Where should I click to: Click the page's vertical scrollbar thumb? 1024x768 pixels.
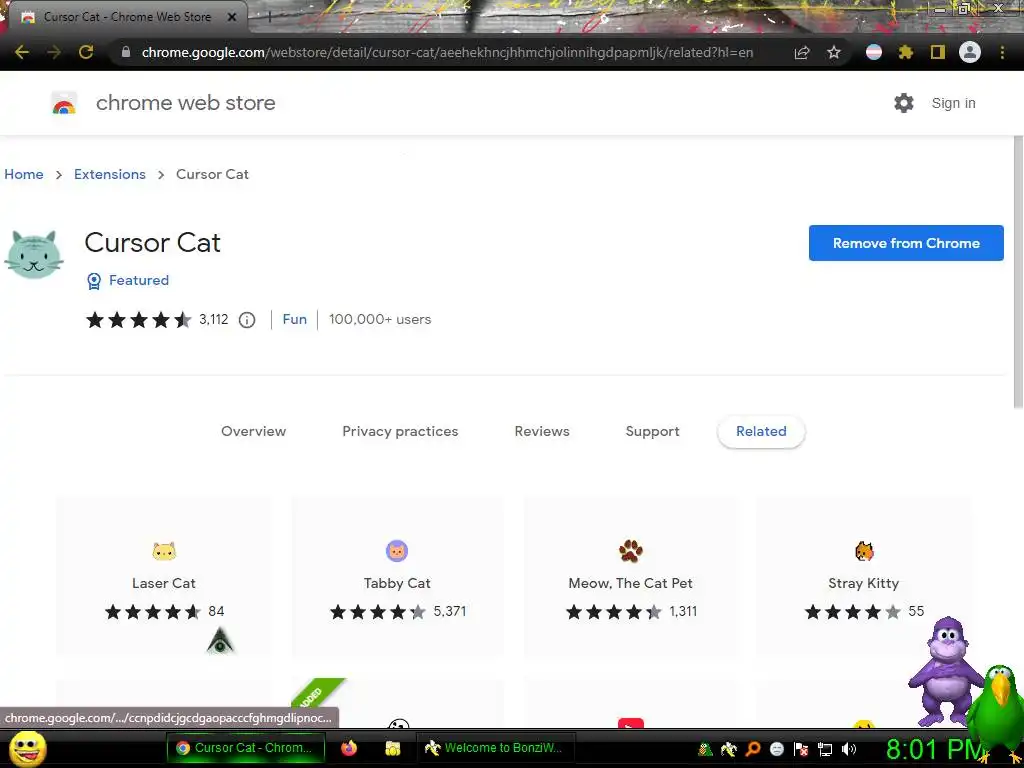click(x=1017, y=272)
